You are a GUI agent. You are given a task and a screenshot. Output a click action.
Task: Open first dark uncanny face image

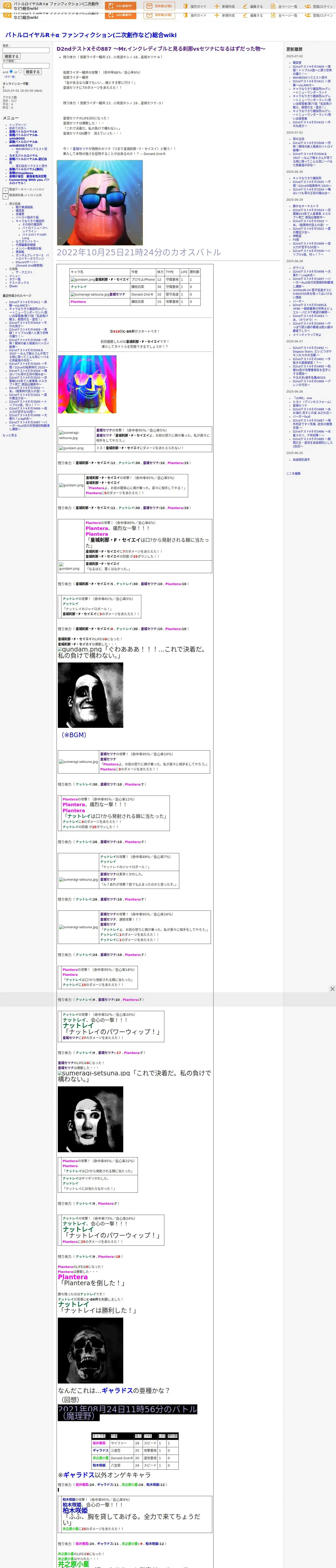90,695
